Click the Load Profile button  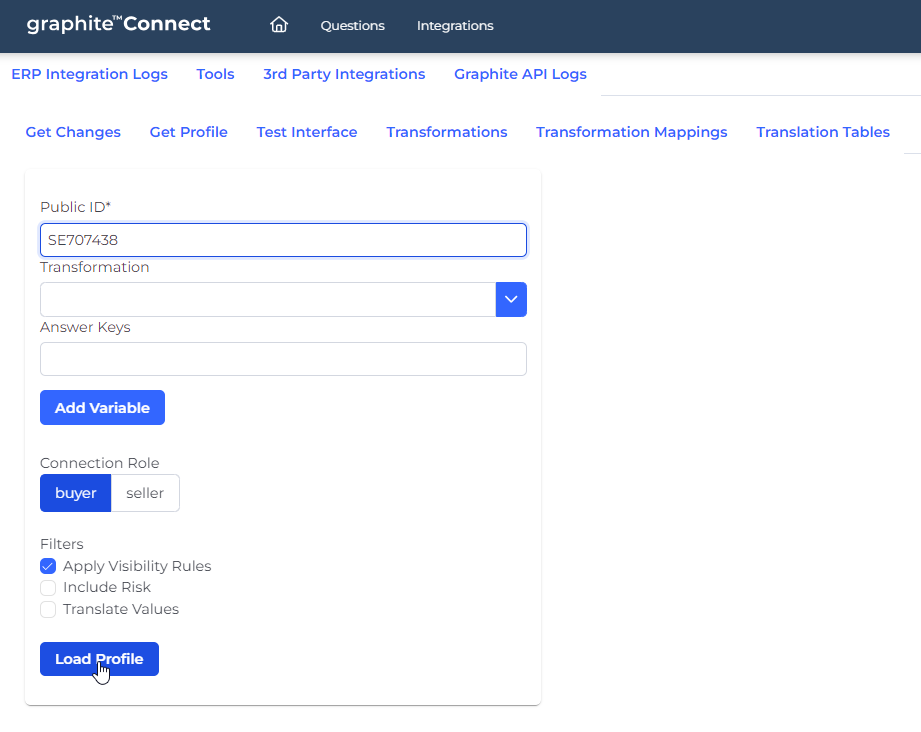(x=98, y=658)
